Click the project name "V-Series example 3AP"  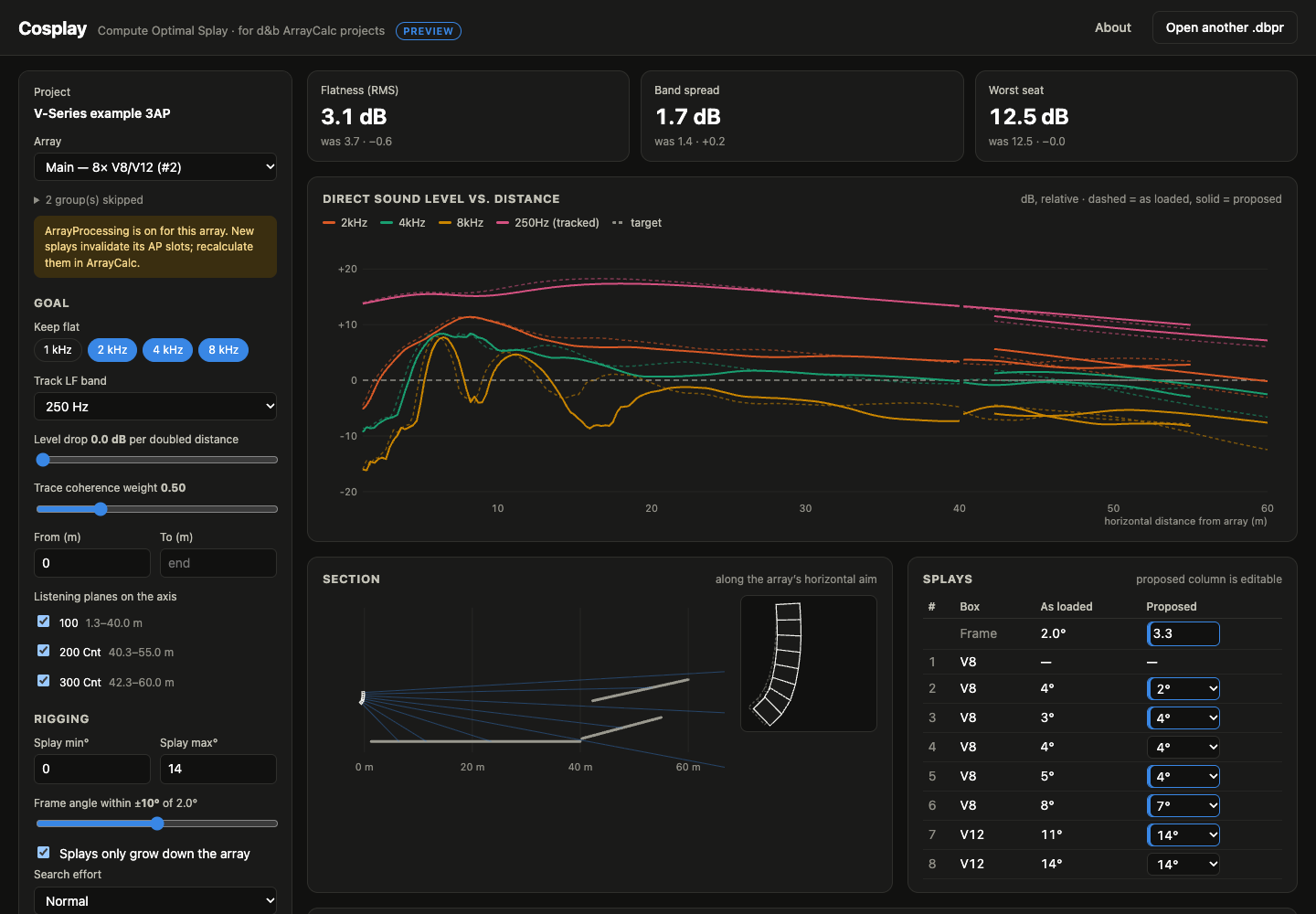point(102,113)
